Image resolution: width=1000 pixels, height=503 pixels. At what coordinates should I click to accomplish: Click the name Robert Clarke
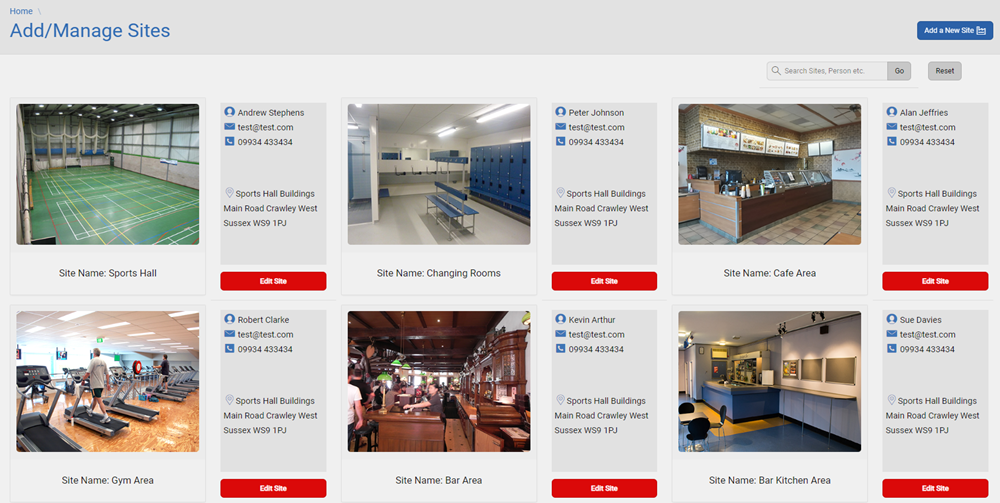pos(263,320)
